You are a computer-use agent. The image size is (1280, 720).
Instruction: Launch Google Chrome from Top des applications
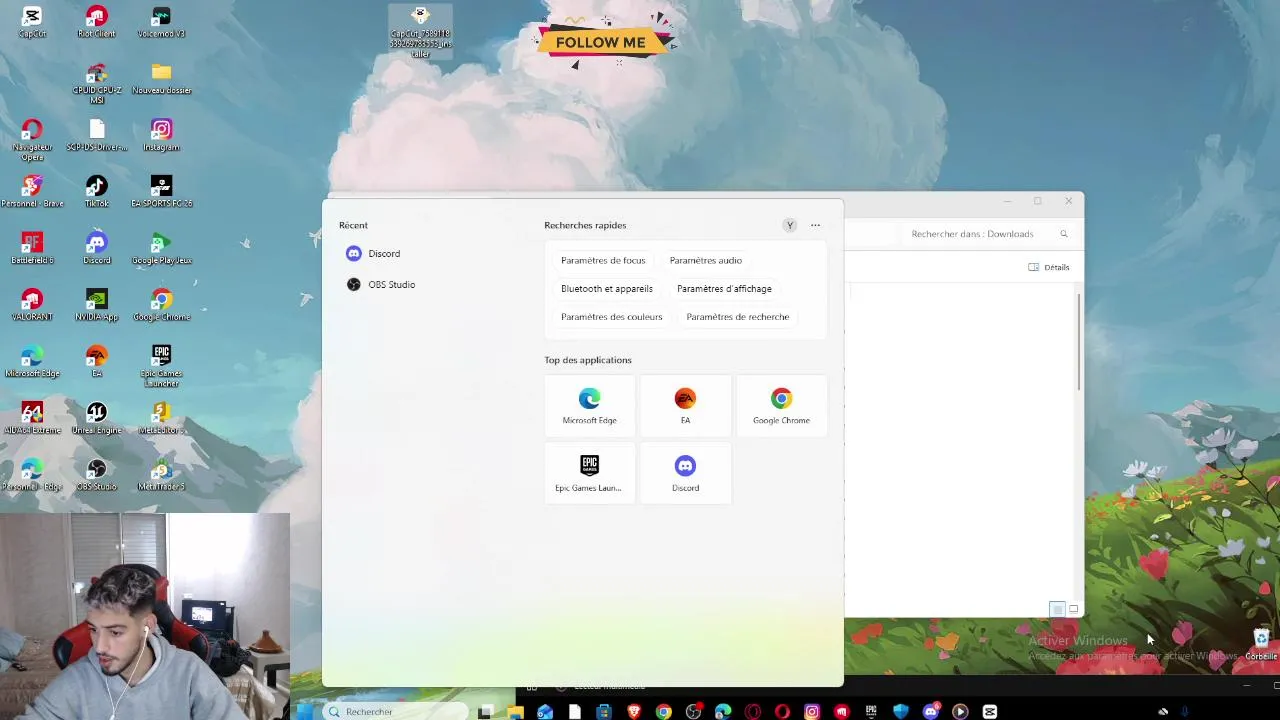click(781, 406)
